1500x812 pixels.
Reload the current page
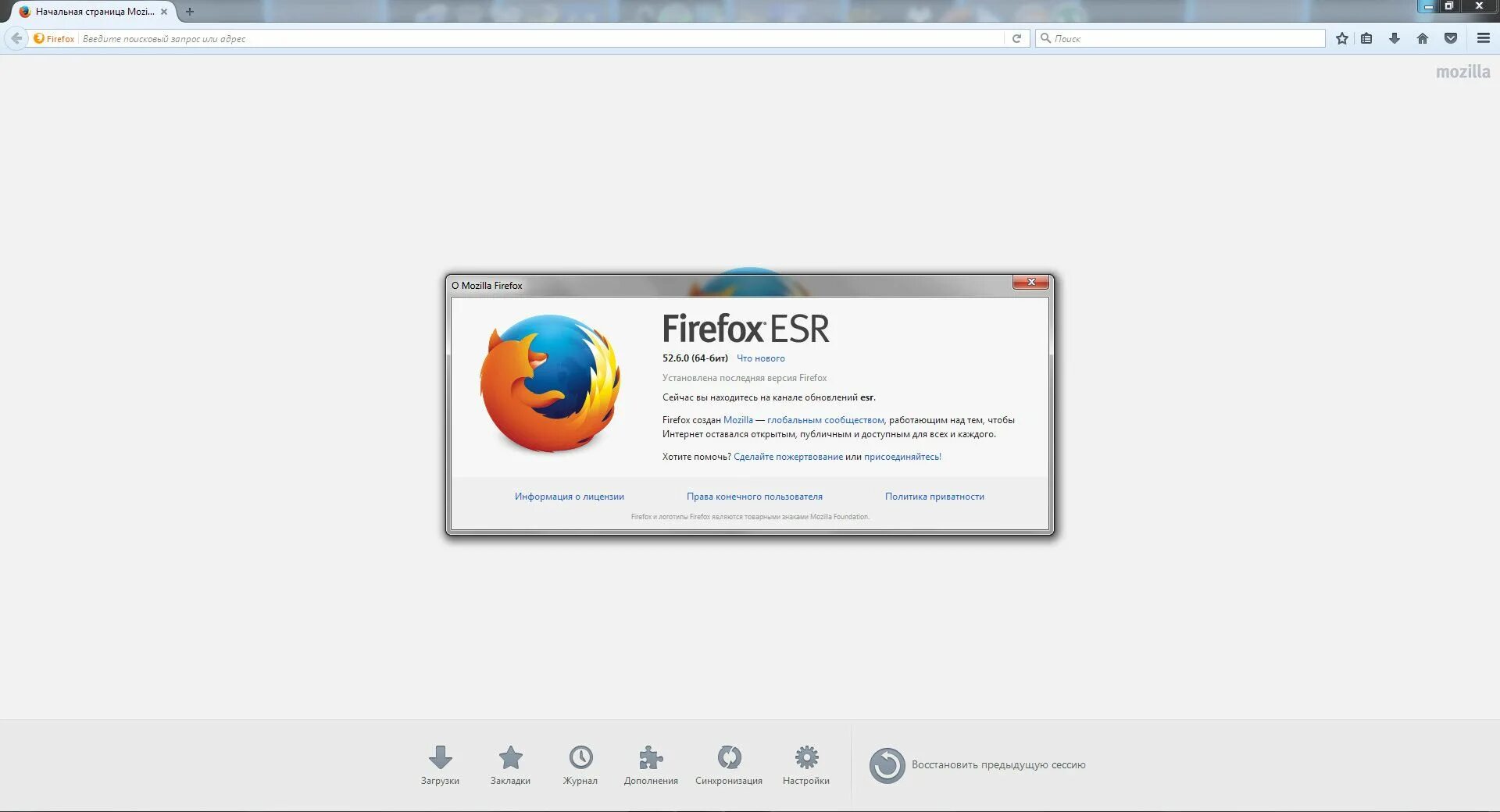(1016, 38)
